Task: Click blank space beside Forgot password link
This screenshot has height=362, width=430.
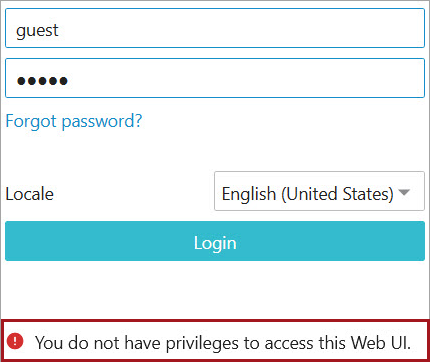Action: 283,121
